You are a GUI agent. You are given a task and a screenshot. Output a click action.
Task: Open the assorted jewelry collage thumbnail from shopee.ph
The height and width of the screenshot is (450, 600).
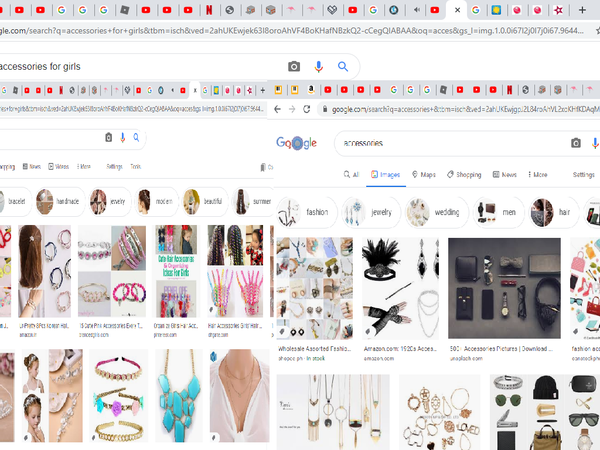[x=315, y=288]
